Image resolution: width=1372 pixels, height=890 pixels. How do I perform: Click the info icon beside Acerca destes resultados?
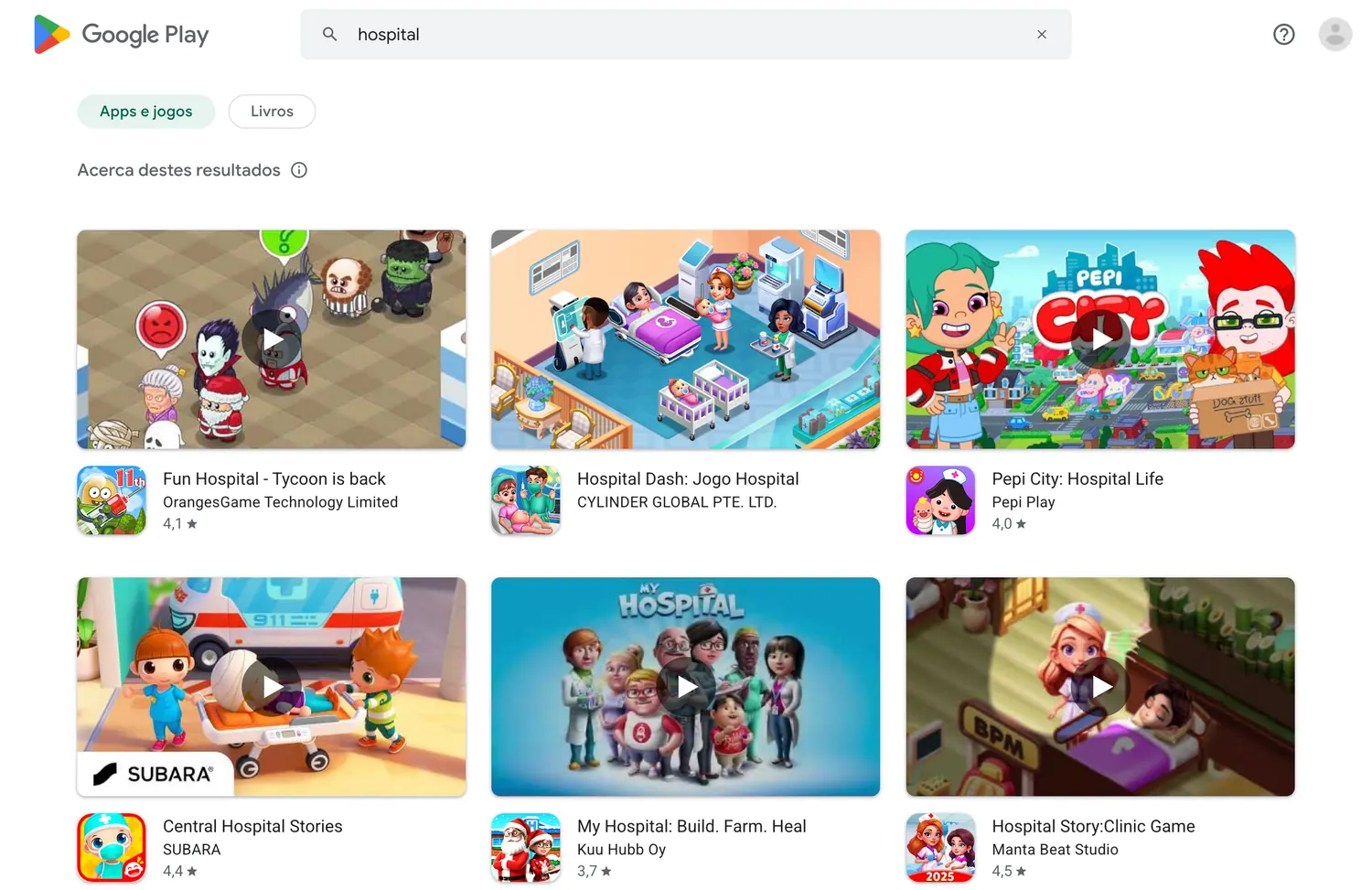tap(299, 170)
